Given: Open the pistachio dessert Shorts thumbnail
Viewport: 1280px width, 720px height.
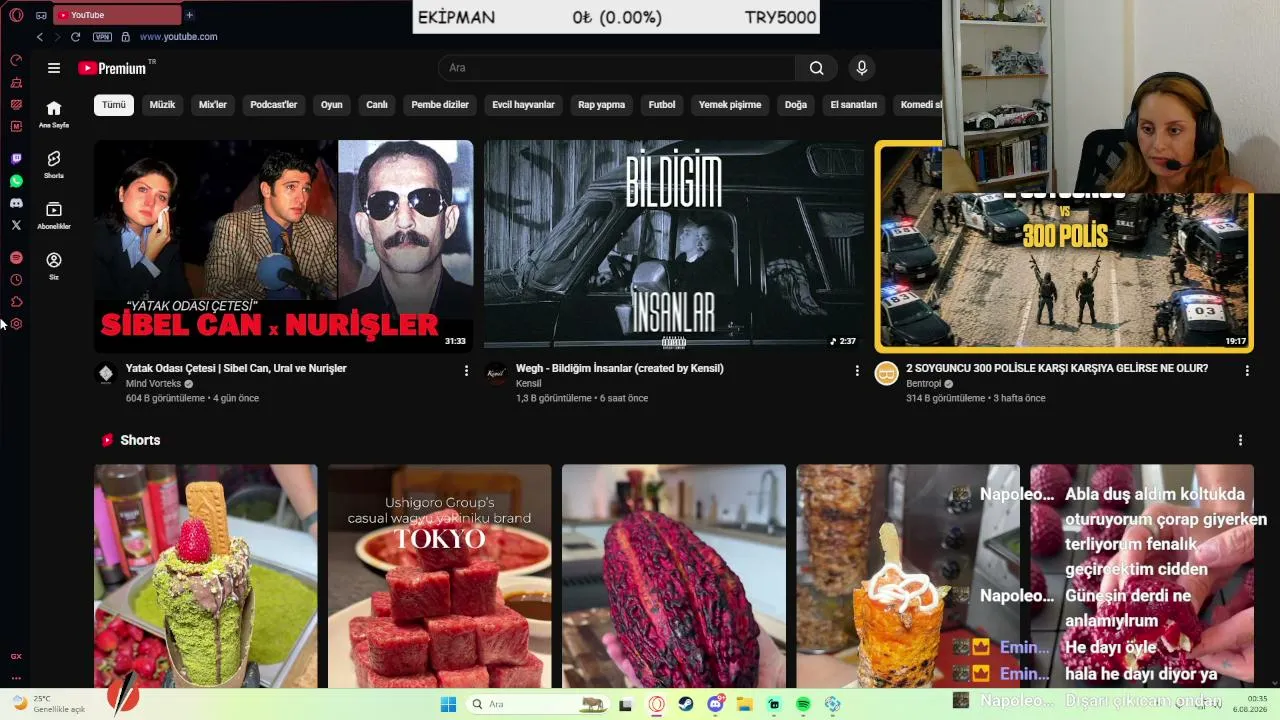Looking at the screenshot, I should coord(206,576).
